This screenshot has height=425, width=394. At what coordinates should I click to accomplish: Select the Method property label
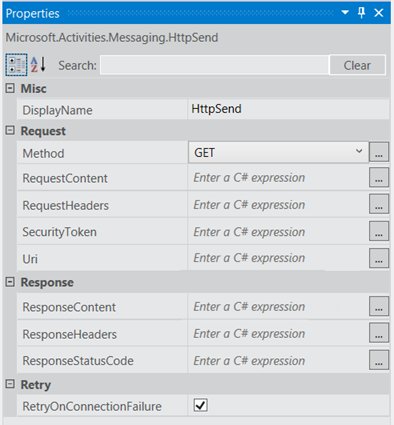pos(43,154)
